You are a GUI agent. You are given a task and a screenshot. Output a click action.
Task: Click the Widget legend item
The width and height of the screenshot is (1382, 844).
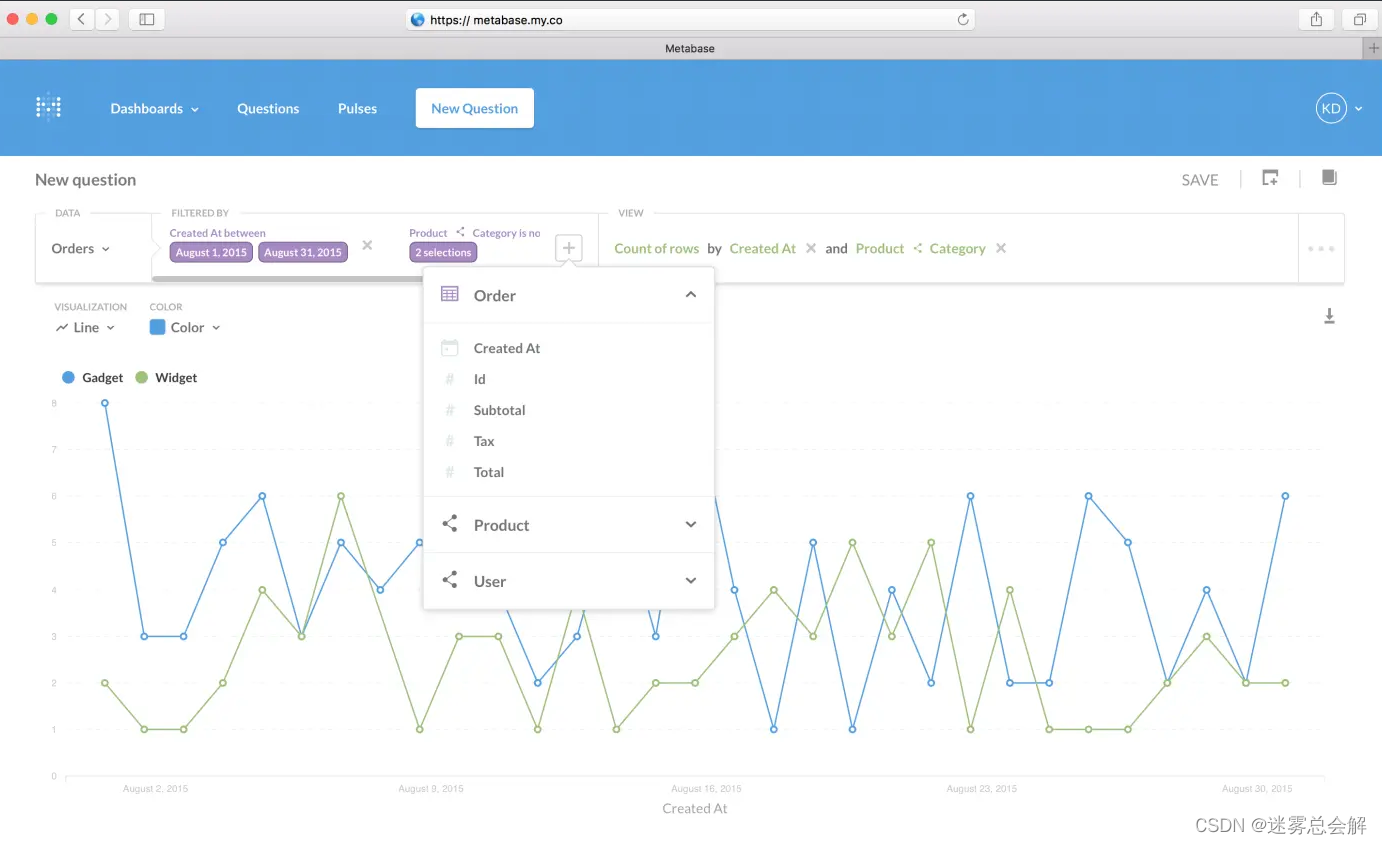[x=166, y=377]
